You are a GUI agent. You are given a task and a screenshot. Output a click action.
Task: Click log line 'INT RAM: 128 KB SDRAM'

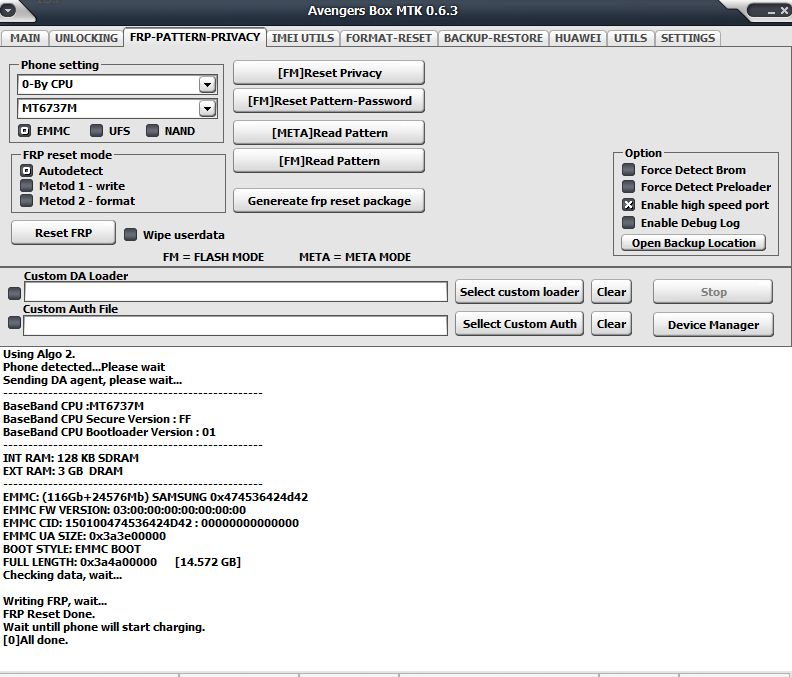click(71, 458)
